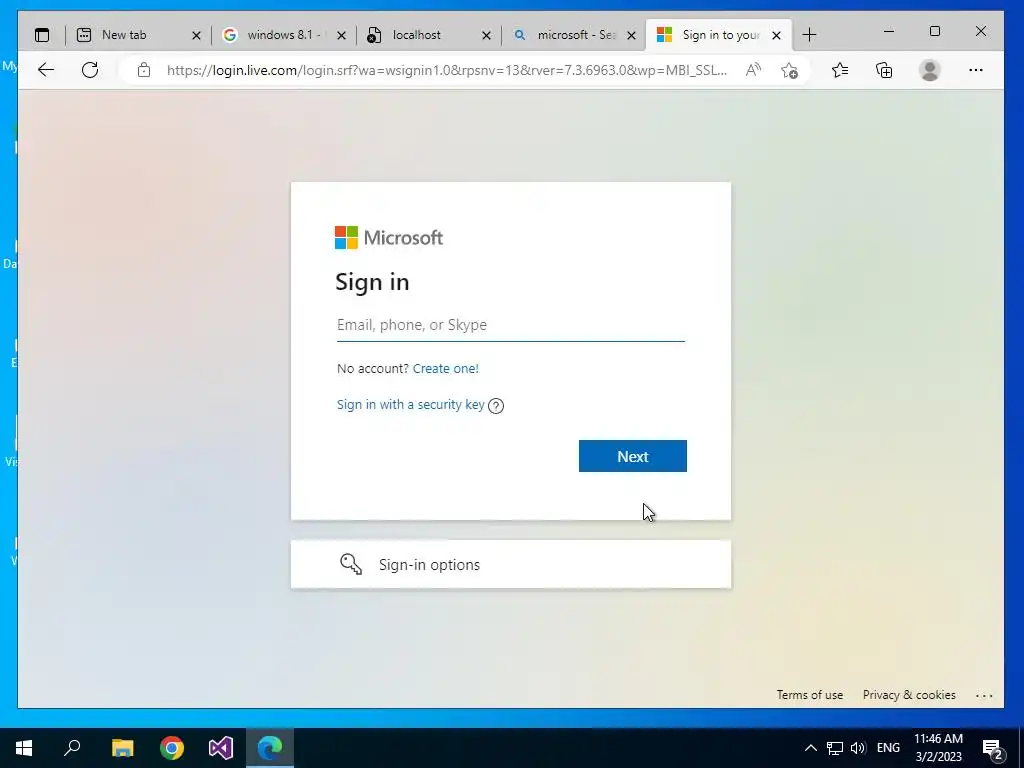Open the browser profile menu
The image size is (1024, 768).
tap(929, 70)
